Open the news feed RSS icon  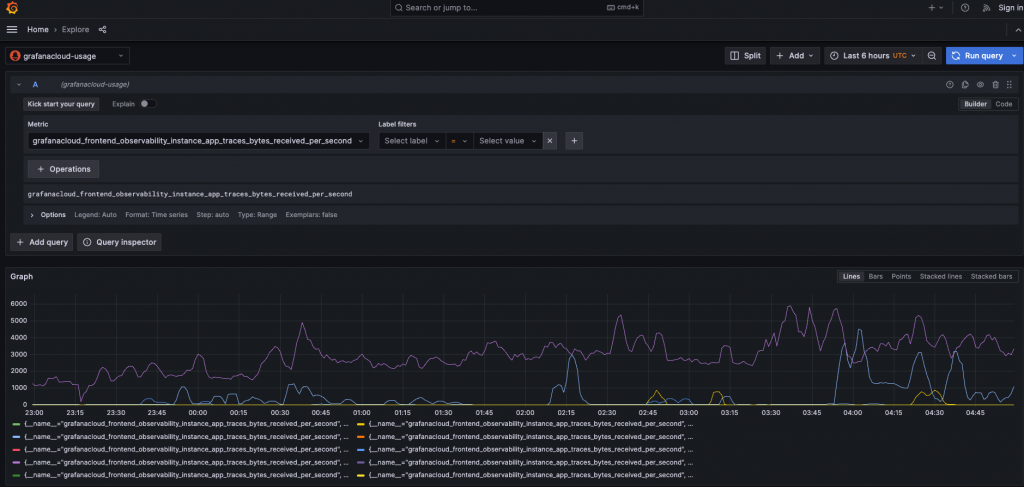[x=986, y=8]
